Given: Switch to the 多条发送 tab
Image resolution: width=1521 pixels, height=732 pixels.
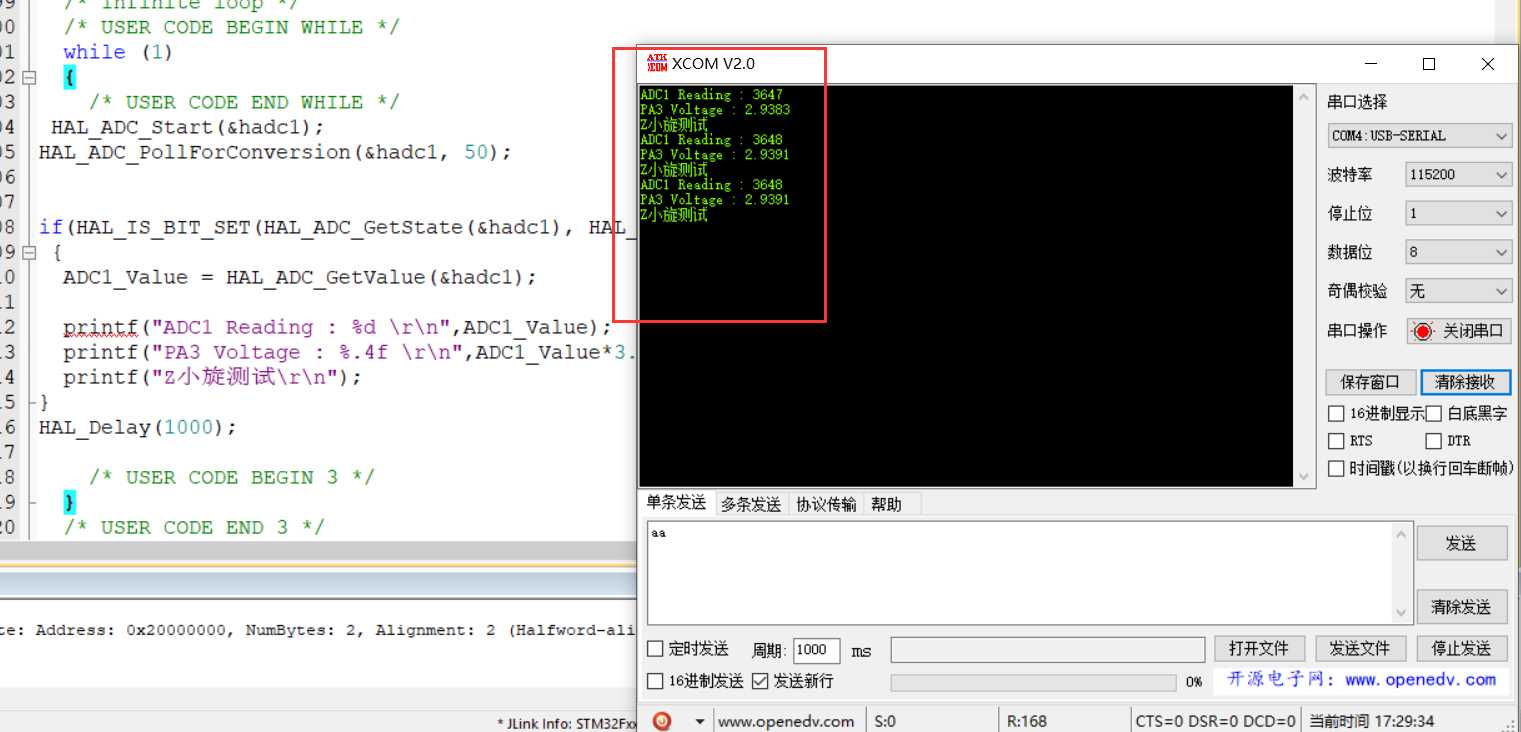Looking at the screenshot, I should (x=751, y=505).
